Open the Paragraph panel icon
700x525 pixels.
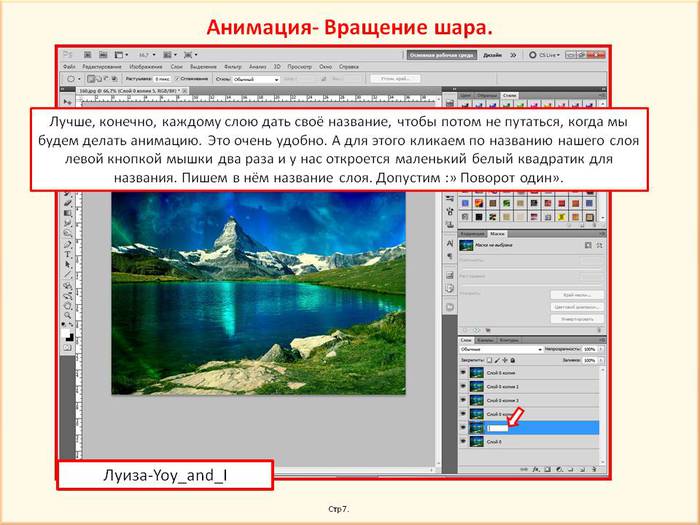[x=450, y=256]
